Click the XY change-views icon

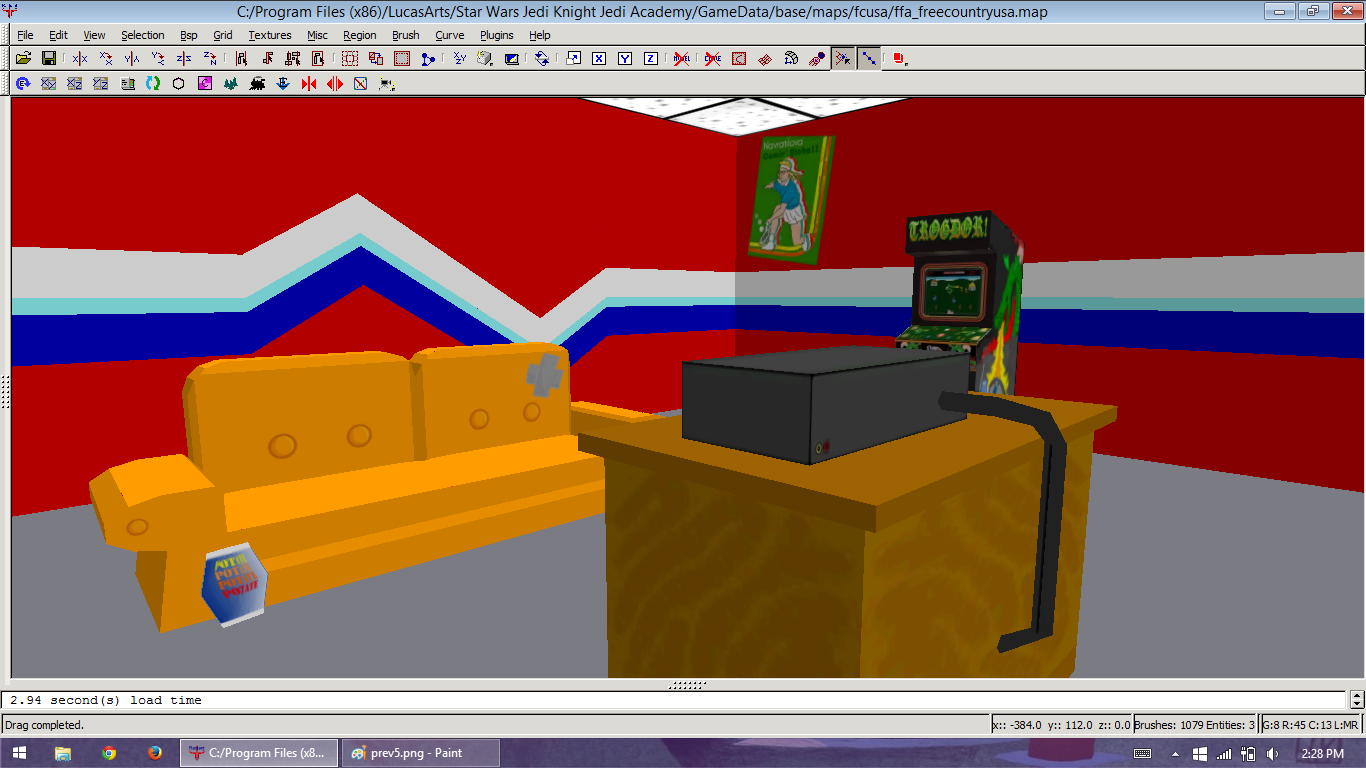pos(459,59)
